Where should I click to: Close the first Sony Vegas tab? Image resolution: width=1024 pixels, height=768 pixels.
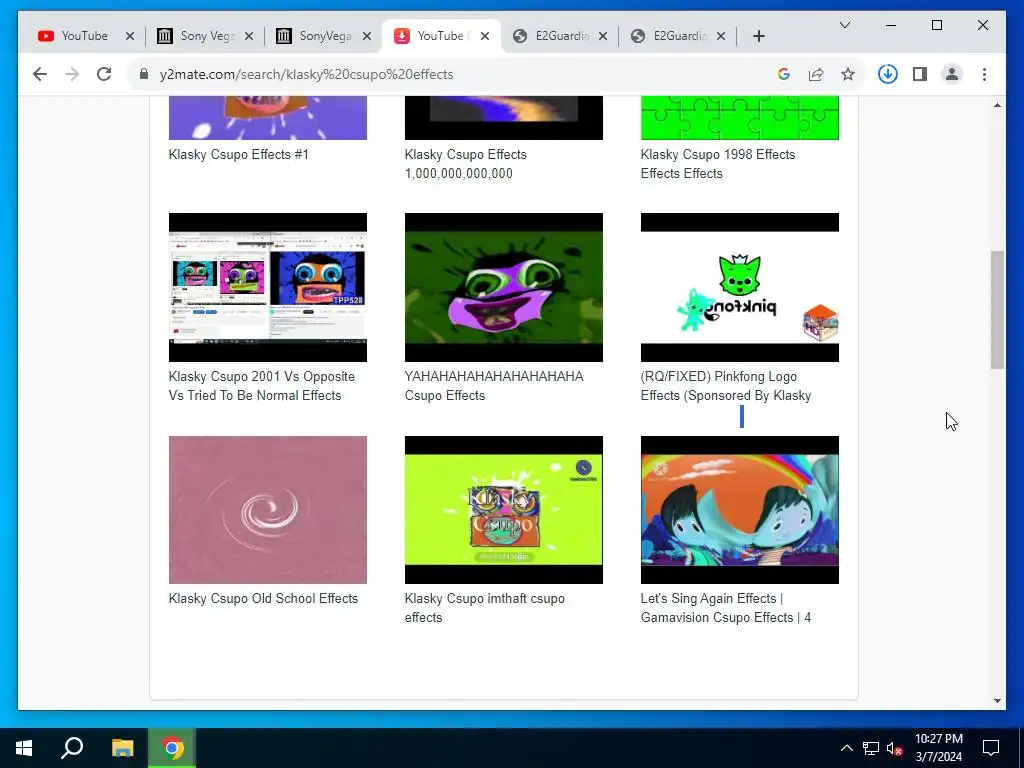249,37
